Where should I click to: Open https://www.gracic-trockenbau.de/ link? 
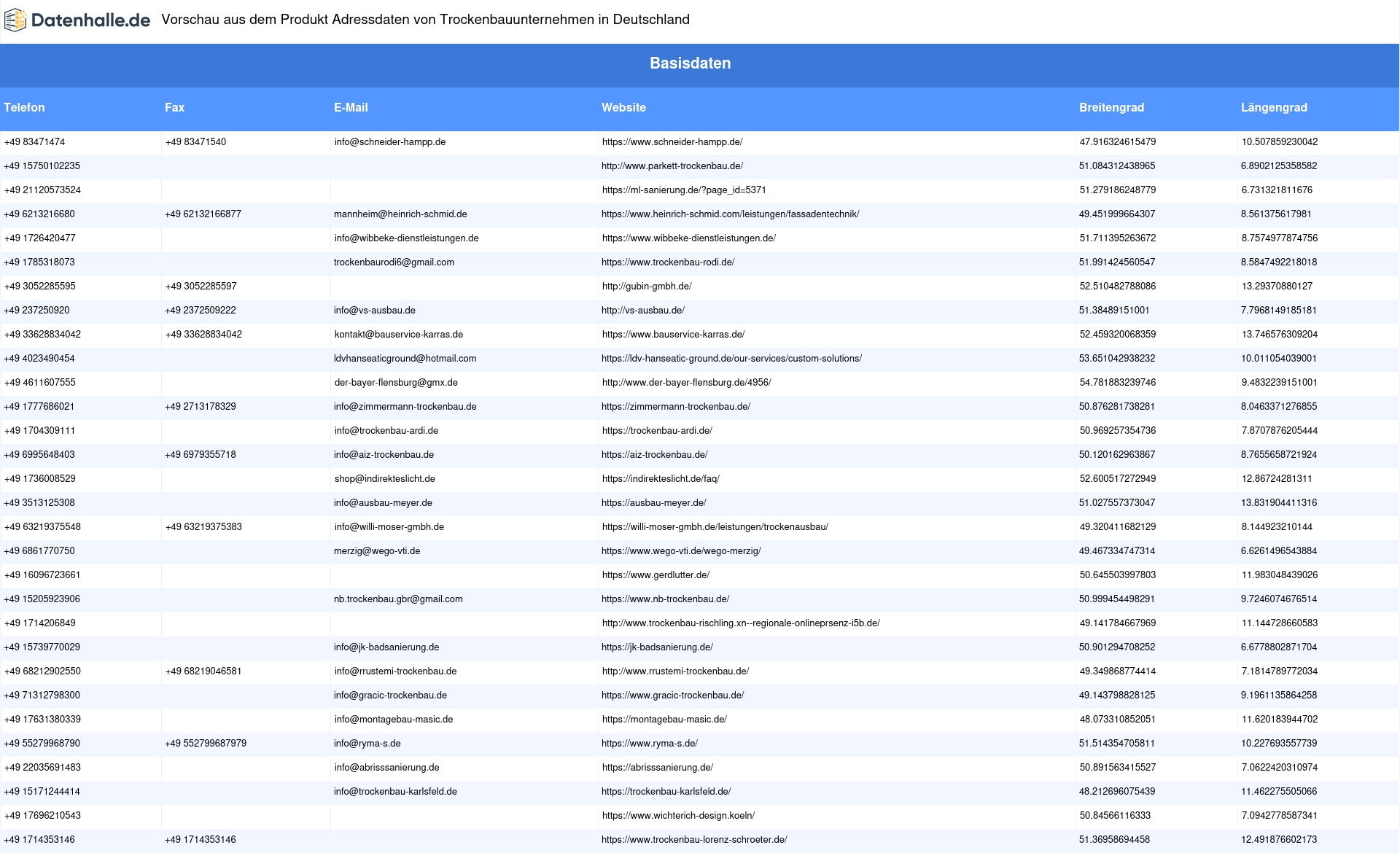pos(672,696)
